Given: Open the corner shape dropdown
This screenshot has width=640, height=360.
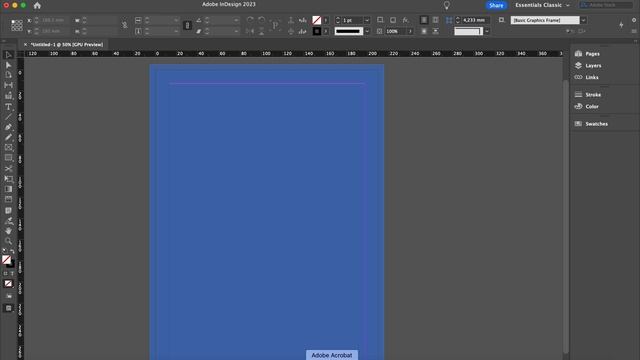Looking at the screenshot, I should click(x=487, y=31).
